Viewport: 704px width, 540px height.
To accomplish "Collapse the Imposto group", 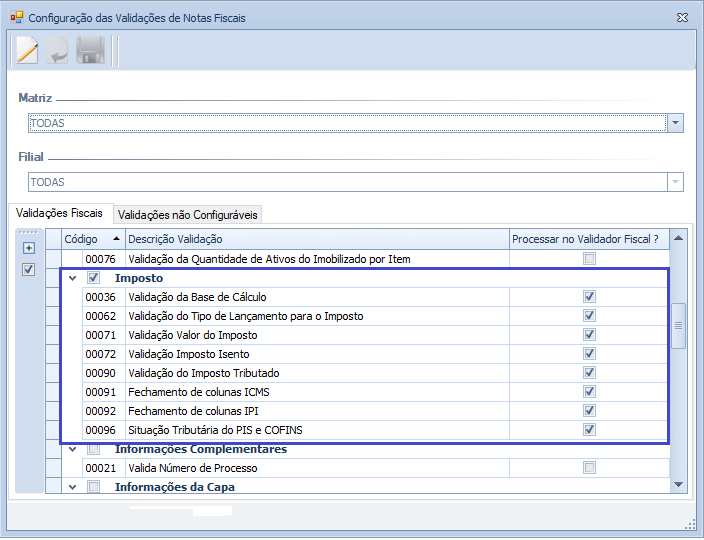I will click(71, 278).
